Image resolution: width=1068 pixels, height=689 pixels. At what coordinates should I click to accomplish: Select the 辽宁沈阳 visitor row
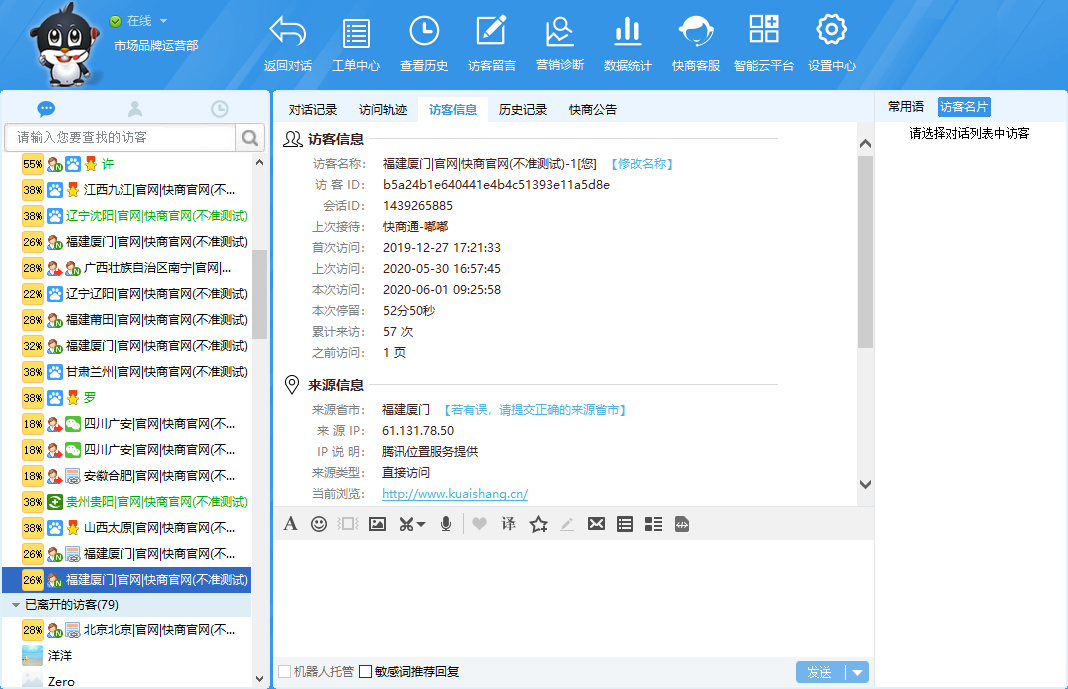coord(127,216)
